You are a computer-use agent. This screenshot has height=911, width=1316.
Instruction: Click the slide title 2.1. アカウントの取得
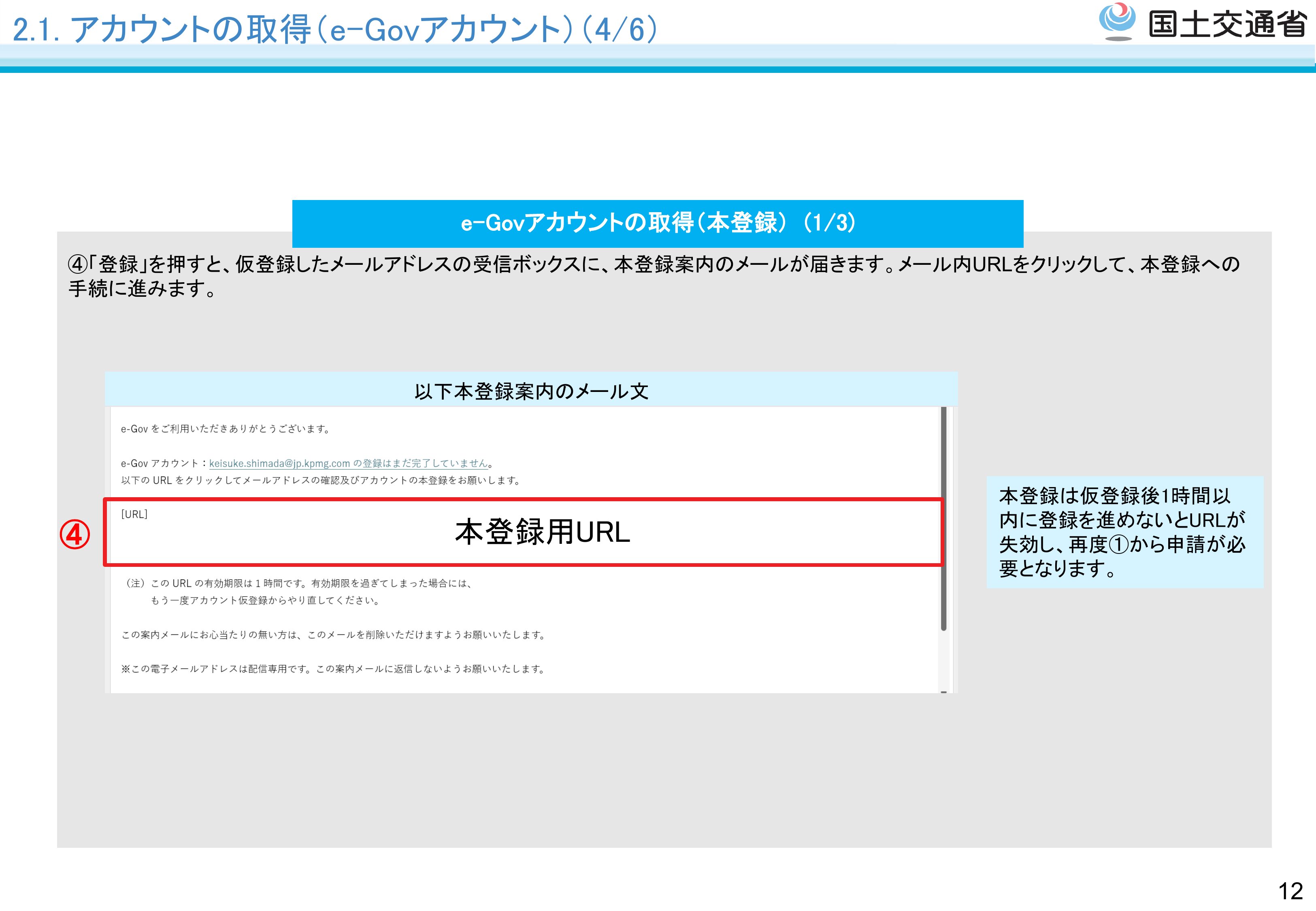(x=334, y=28)
